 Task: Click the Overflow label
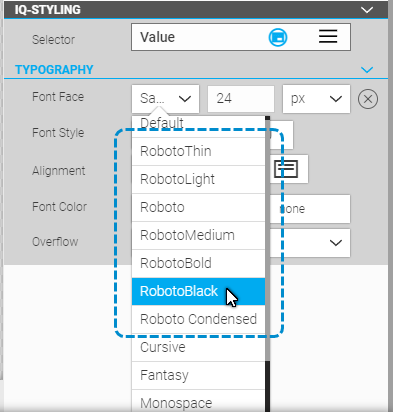[55, 242]
